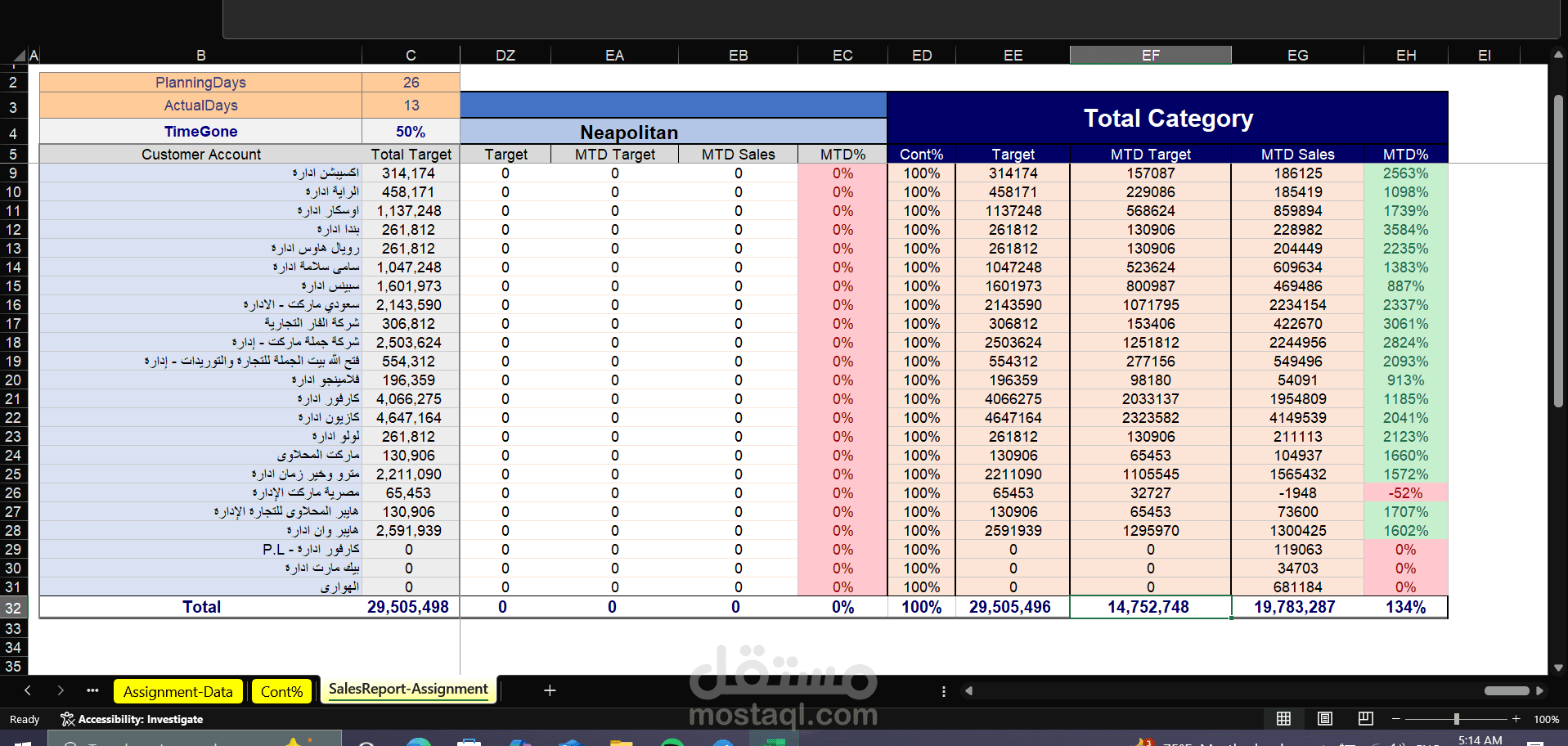Select column header B

point(201,56)
